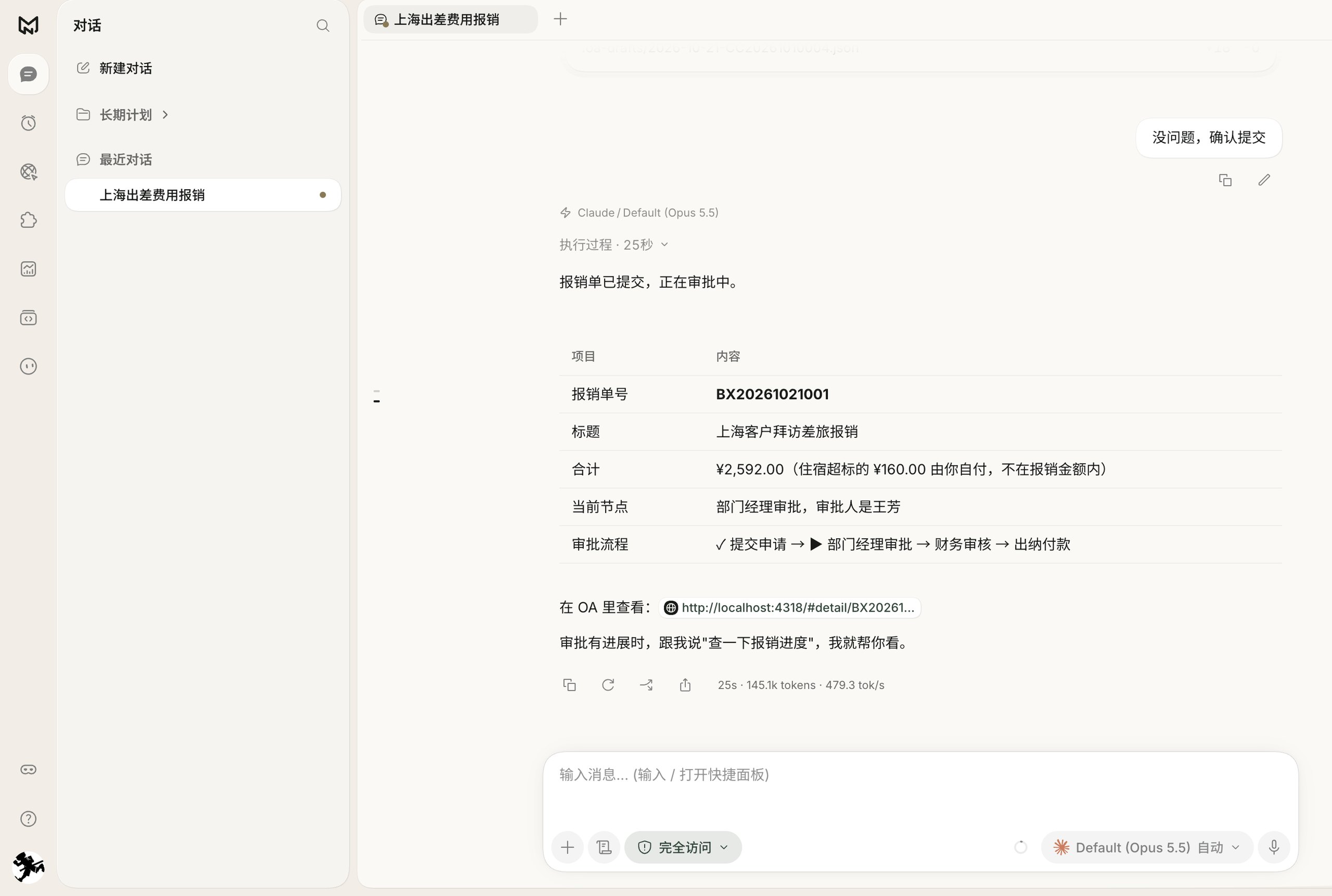Image resolution: width=1332 pixels, height=896 pixels.
Task: Click the notes icon next to attachment button
Action: point(604,847)
